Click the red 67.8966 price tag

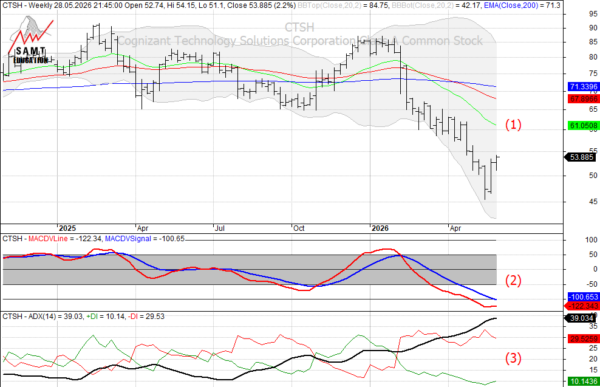583,99
